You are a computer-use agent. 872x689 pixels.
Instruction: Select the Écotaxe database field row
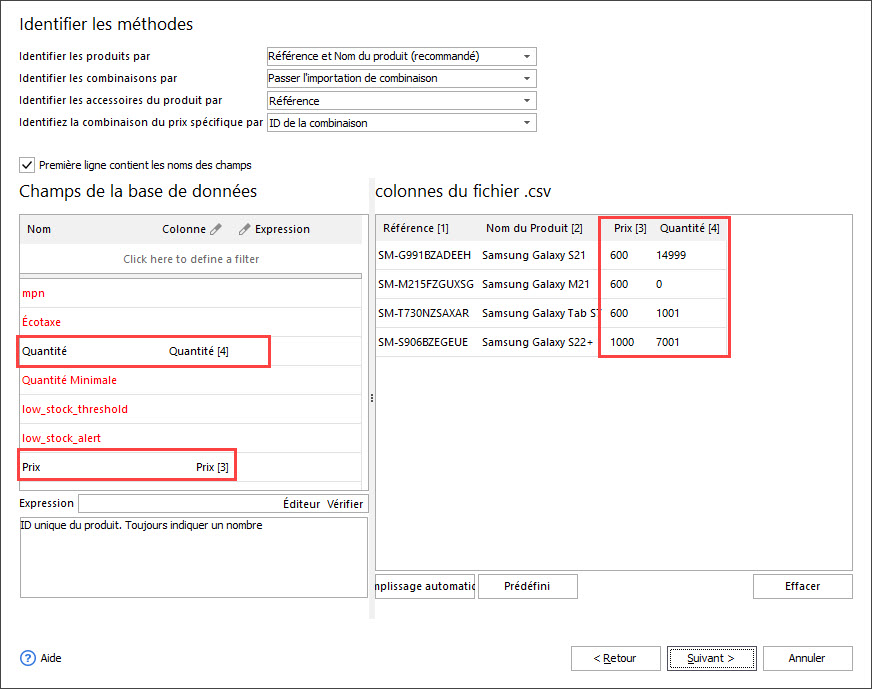[191, 322]
